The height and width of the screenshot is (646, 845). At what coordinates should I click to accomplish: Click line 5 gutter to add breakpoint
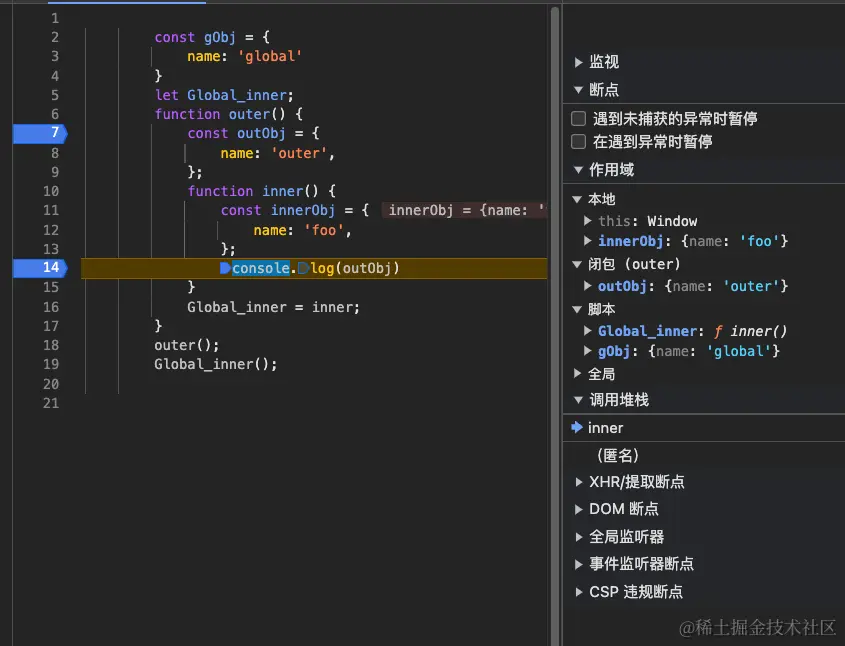(38, 95)
